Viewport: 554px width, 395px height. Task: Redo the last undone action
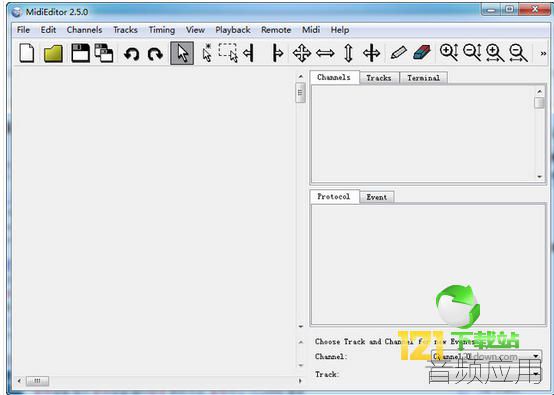[155, 54]
